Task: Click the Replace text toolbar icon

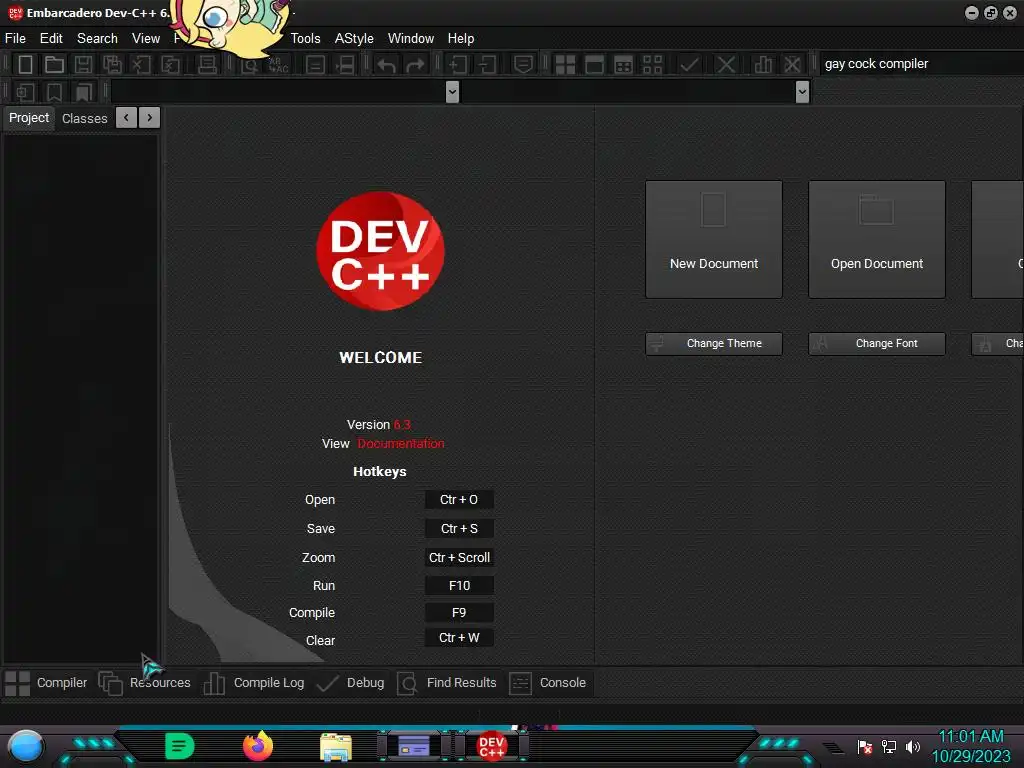Action: coord(279,64)
